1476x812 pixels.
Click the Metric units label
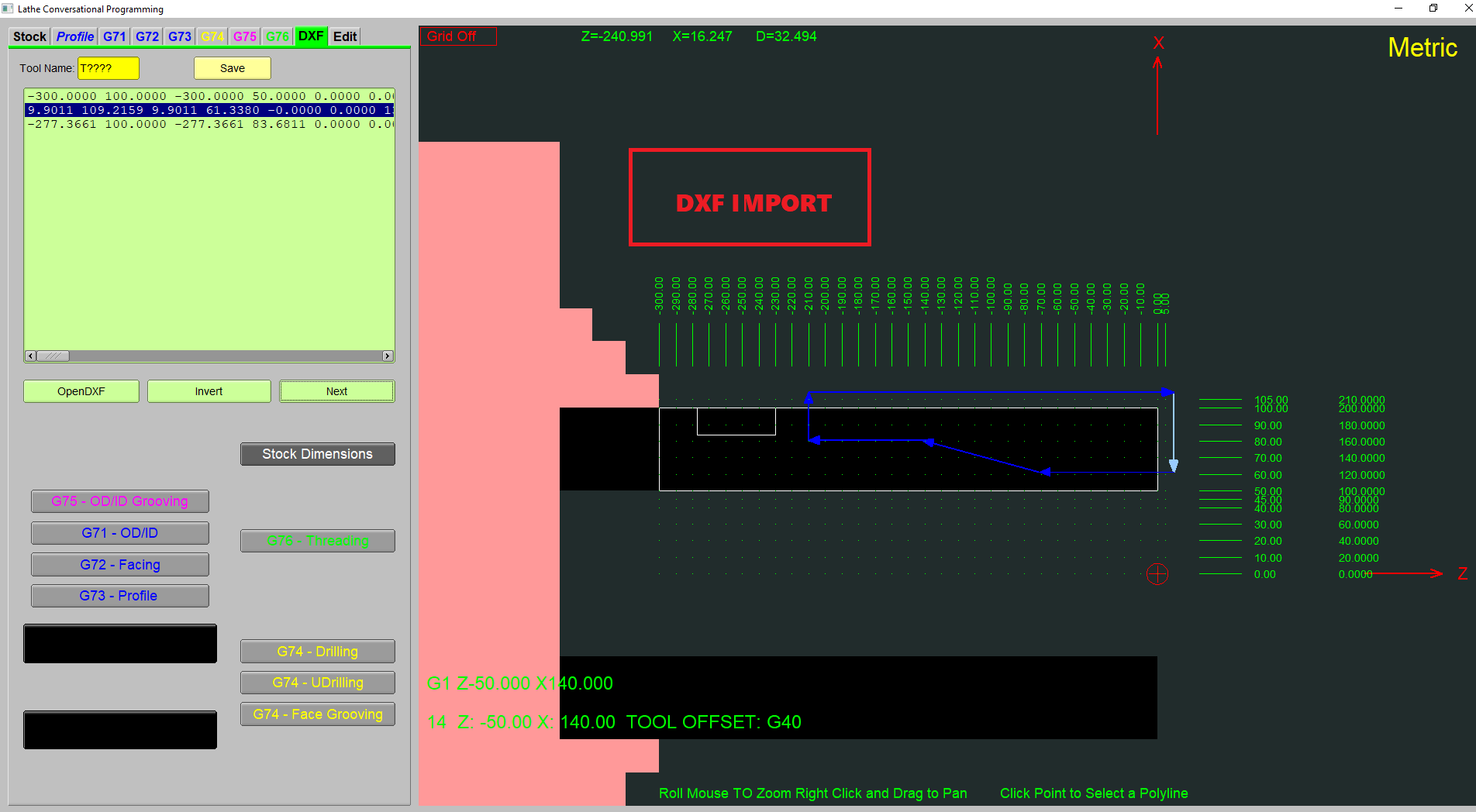[x=1422, y=48]
